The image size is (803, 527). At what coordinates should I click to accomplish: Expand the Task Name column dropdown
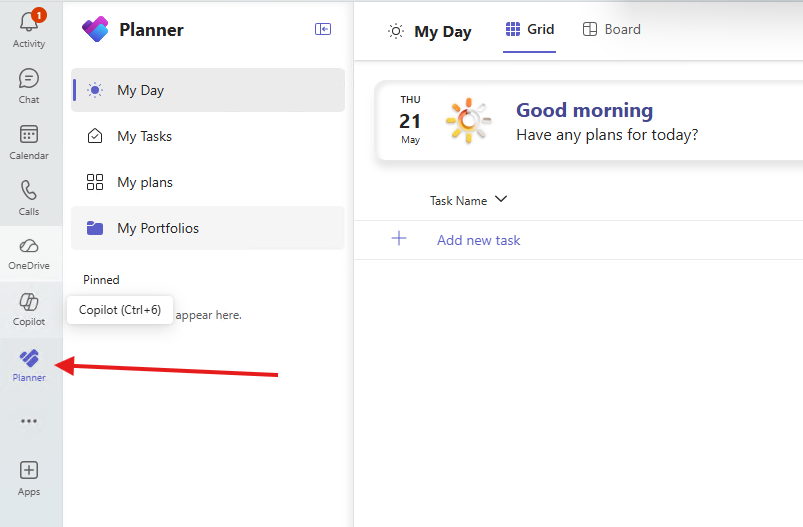501,199
